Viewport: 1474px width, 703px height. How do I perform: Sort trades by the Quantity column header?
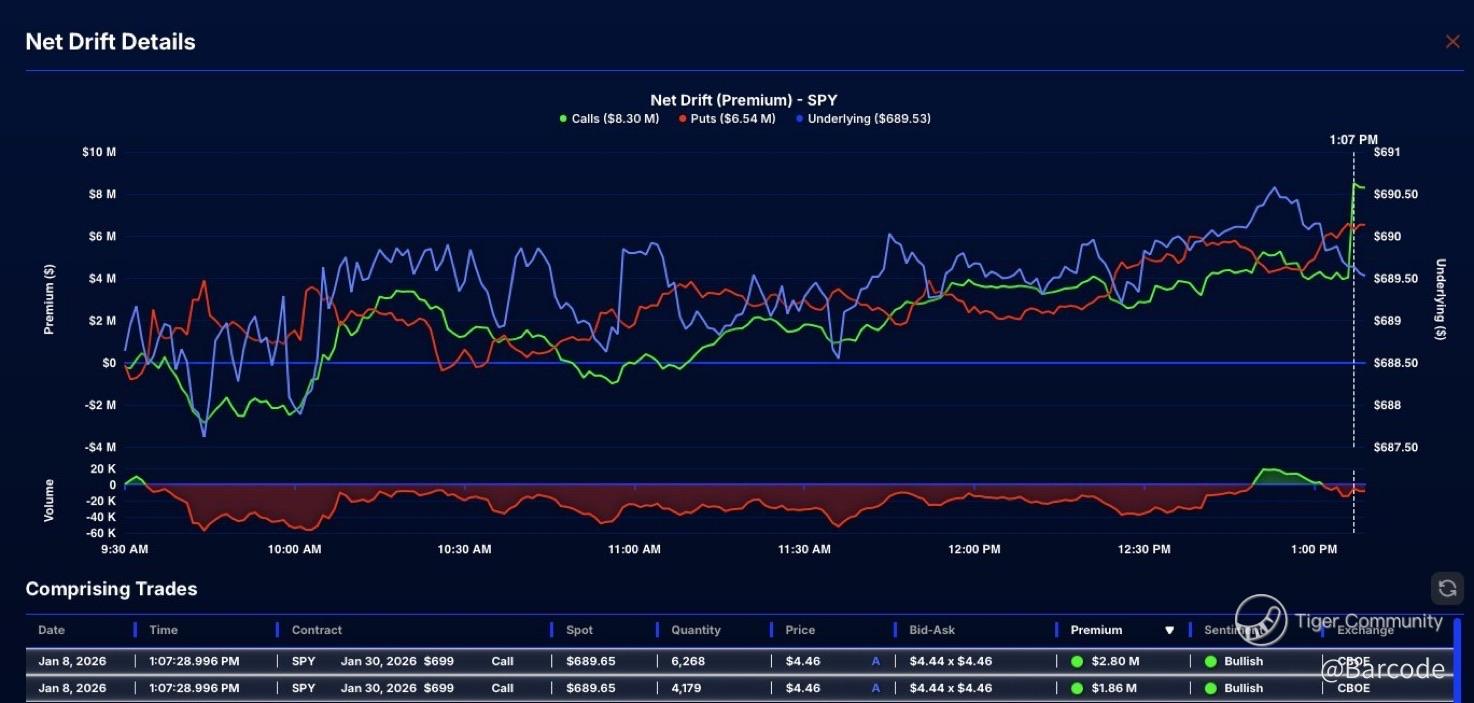696,630
